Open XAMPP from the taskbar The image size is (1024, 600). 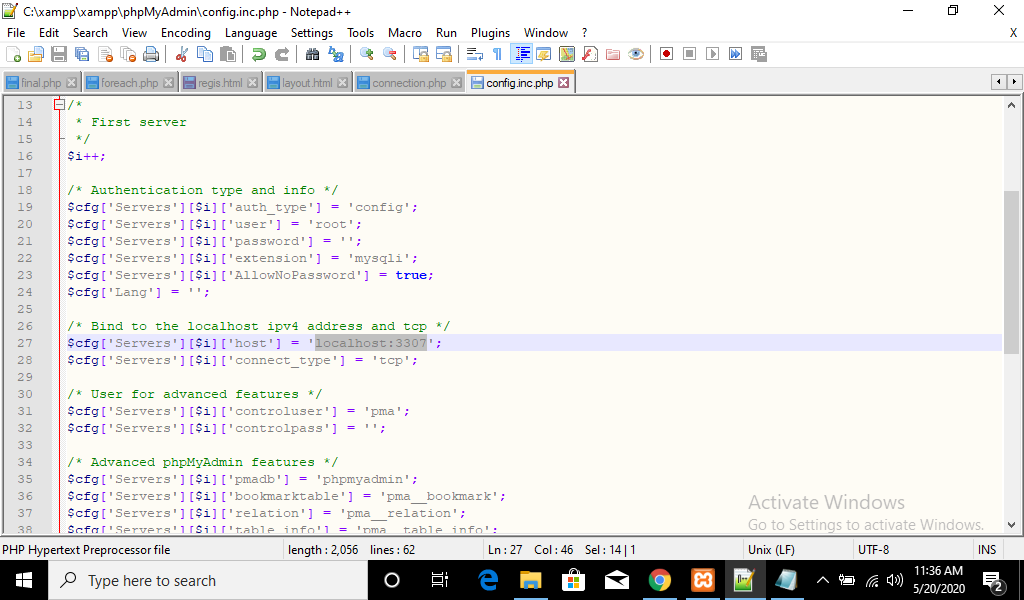pos(703,580)
